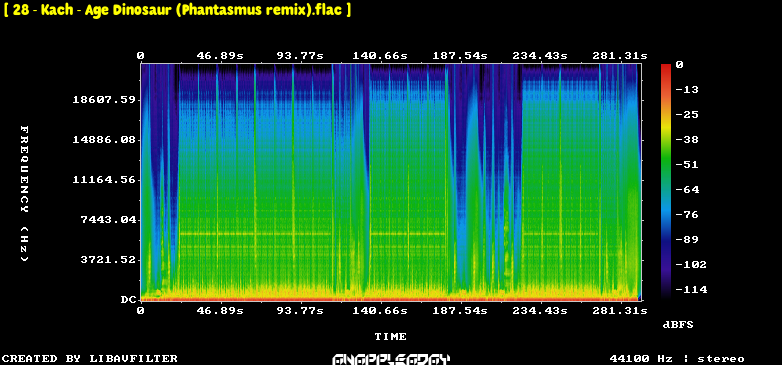Click the 18607.59 frequency tick label
The image size is (782, 365).
(x=104, y=100)
